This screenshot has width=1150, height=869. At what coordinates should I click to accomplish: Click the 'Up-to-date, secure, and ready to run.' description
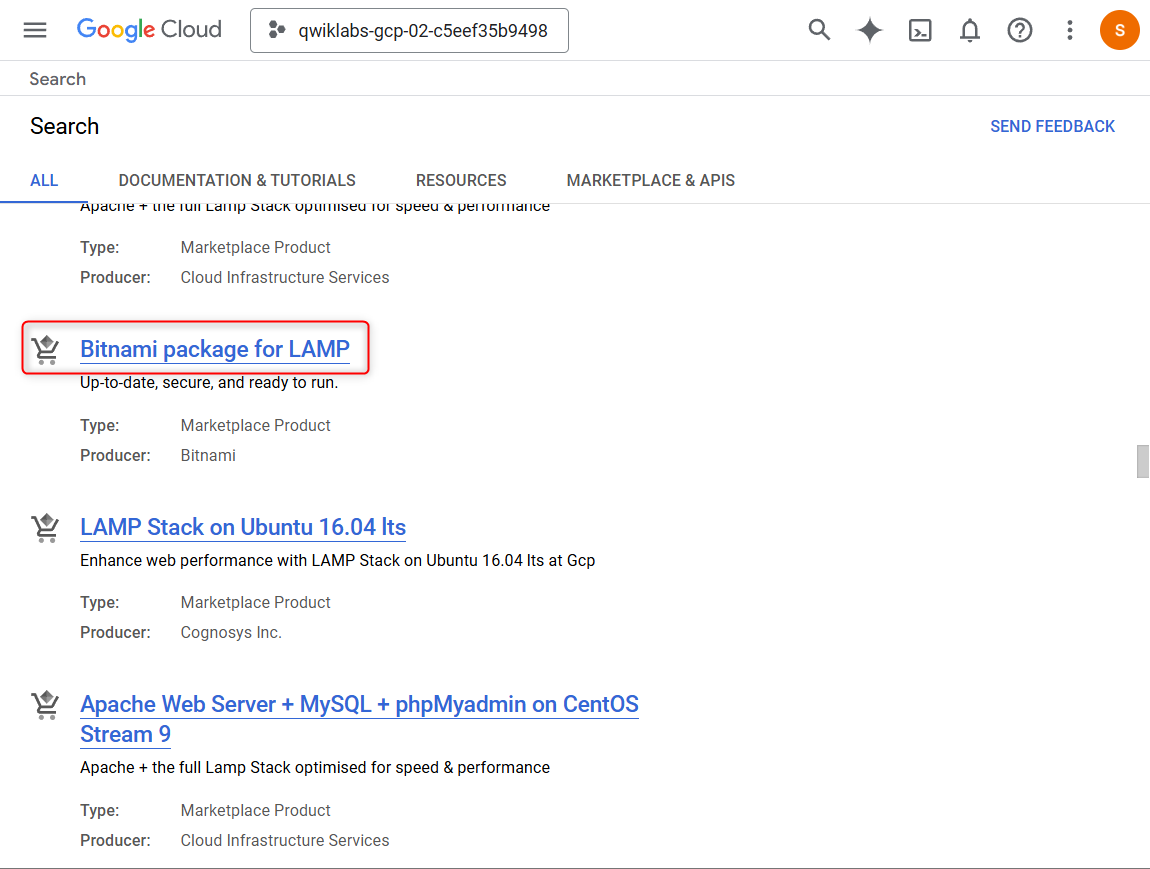209,383
